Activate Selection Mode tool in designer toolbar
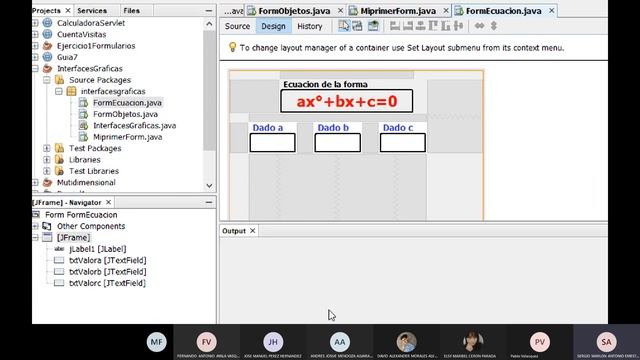This screenshot has width=640, height=360. tap(344, 26)
